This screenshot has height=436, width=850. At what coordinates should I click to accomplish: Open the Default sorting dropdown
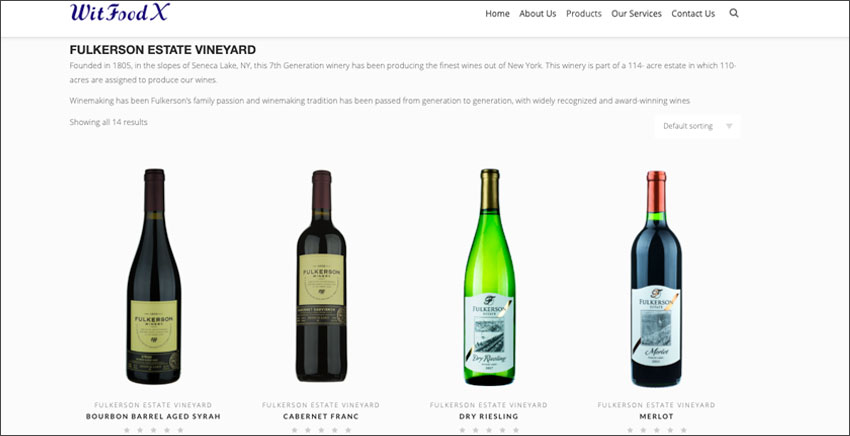[x=697, y=126]
